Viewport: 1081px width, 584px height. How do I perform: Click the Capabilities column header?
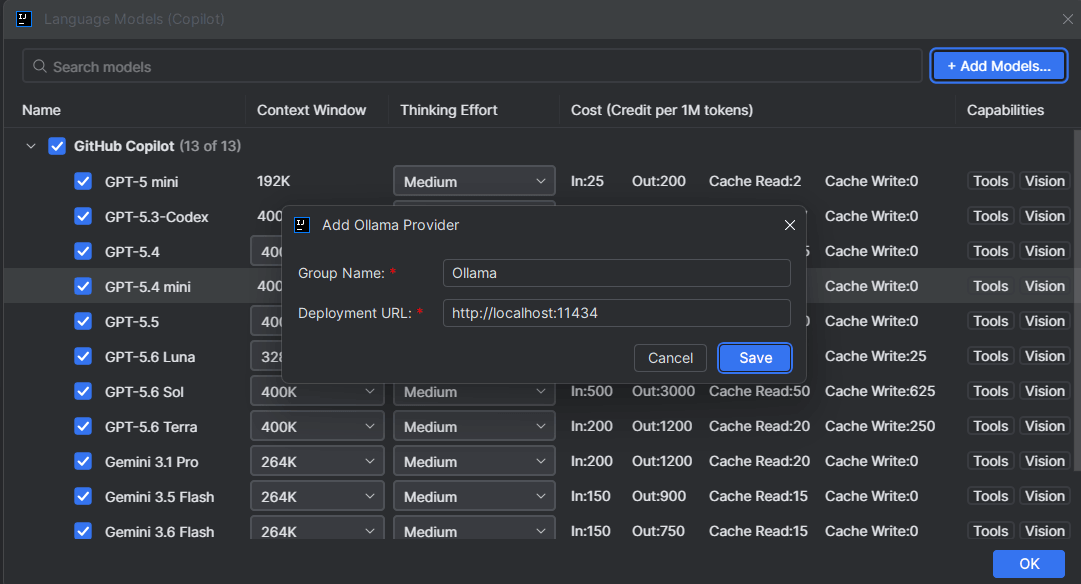click(1005, 110)
